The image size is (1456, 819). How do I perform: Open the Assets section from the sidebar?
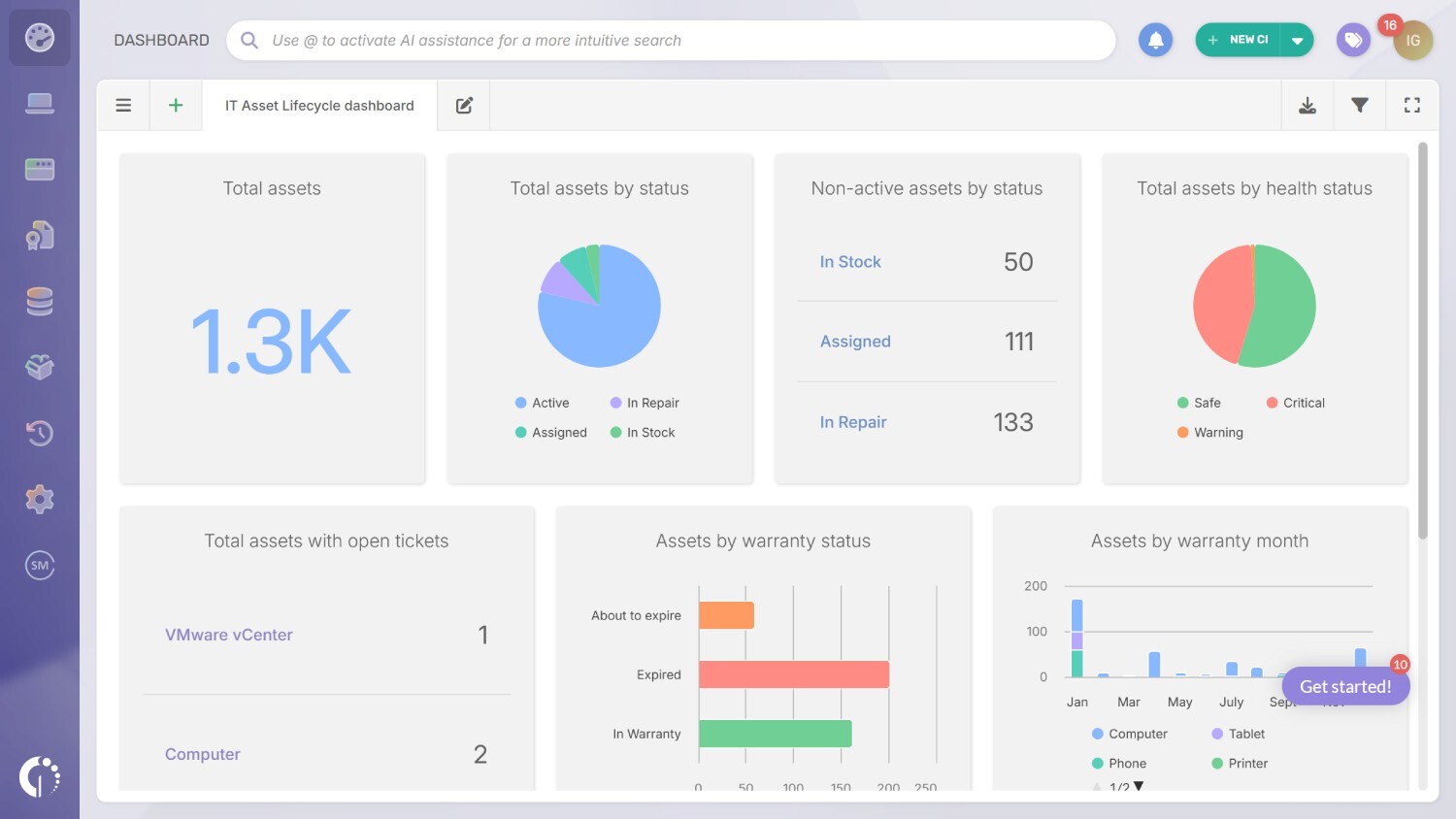click(x=40, y=102)
